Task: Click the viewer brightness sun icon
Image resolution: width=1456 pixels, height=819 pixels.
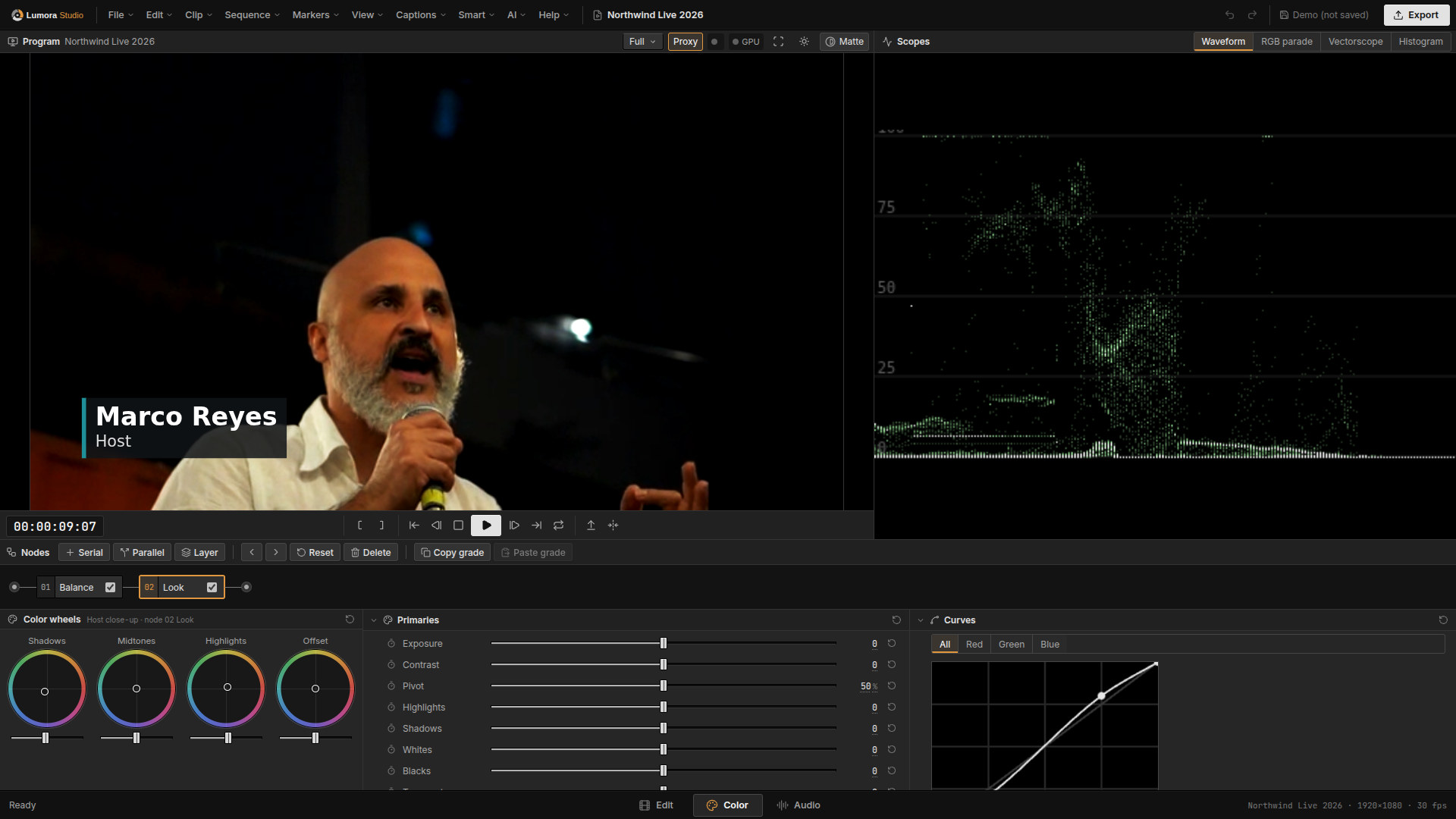Action: (x=804, y=42)
